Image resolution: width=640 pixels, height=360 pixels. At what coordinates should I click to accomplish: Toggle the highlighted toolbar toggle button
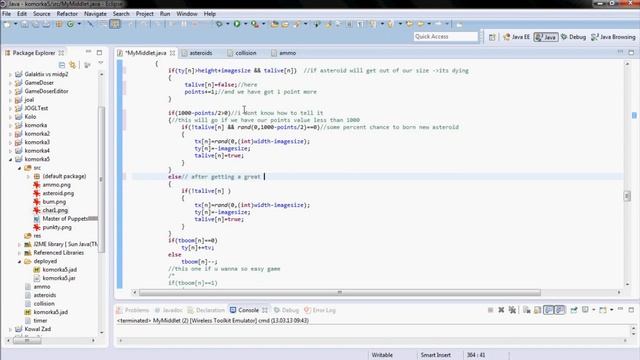[x=115, y=24]
